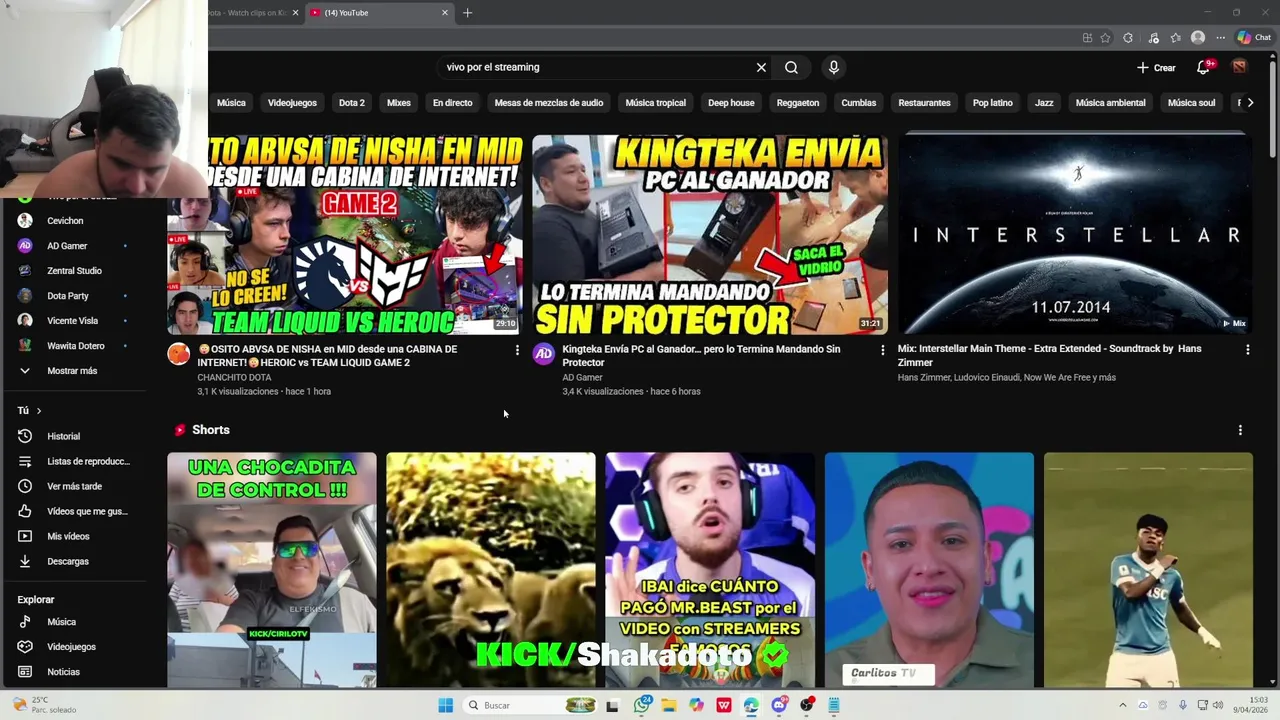
Task: Select the Reggaeton filter chip
Action: 798,102
